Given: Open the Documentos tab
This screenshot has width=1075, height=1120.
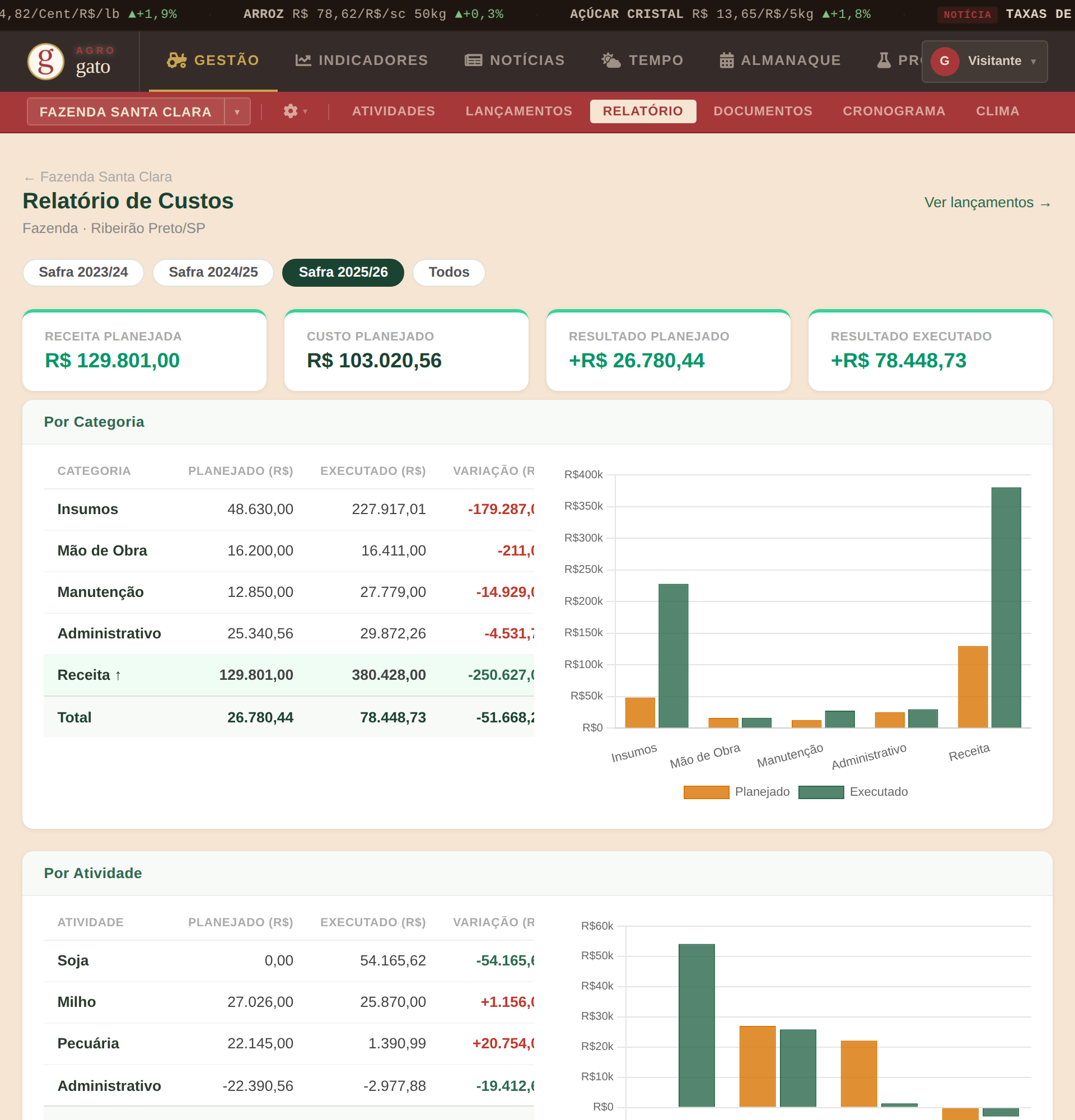Looking at the screenshot, I should click(x=763, y=111).
